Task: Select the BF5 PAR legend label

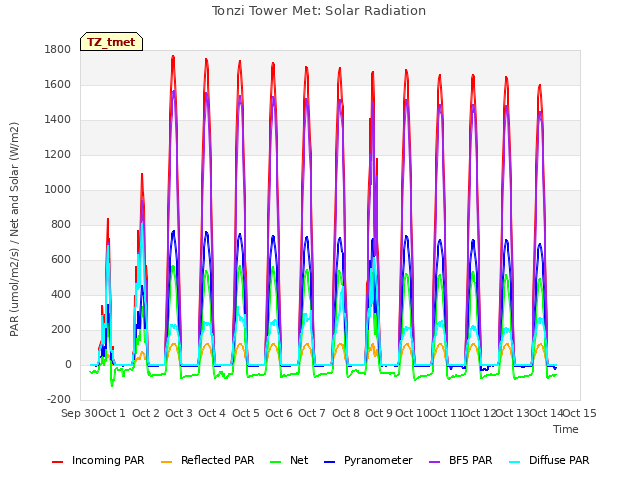Action: tap(471, 460)
